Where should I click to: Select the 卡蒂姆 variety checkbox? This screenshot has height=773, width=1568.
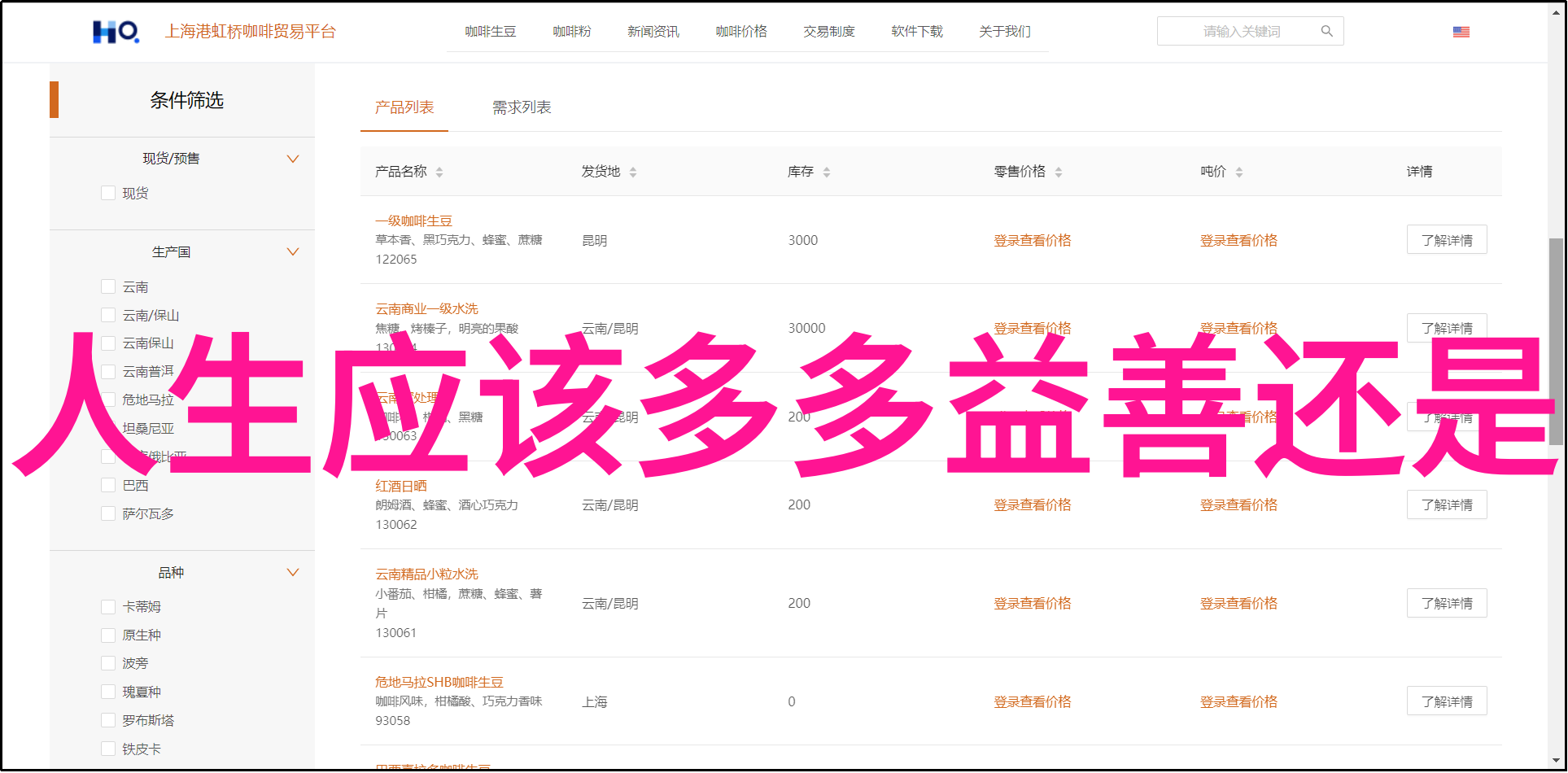coord(107,606)
